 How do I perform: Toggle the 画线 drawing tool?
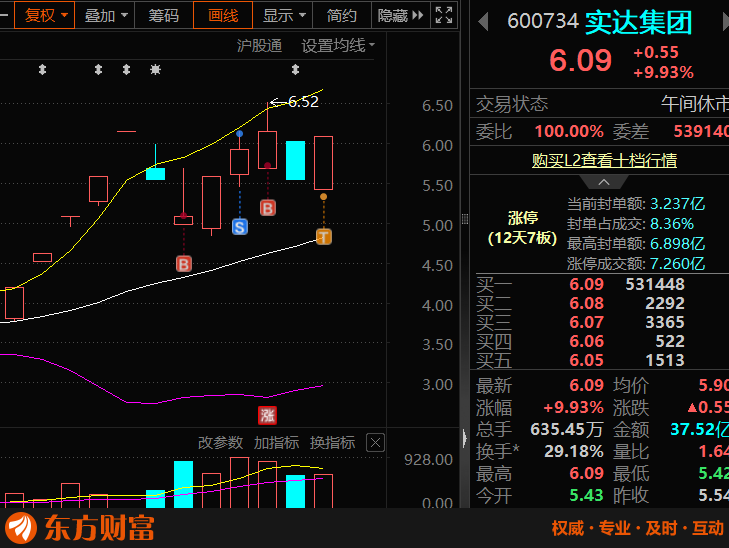coord(223,15)
